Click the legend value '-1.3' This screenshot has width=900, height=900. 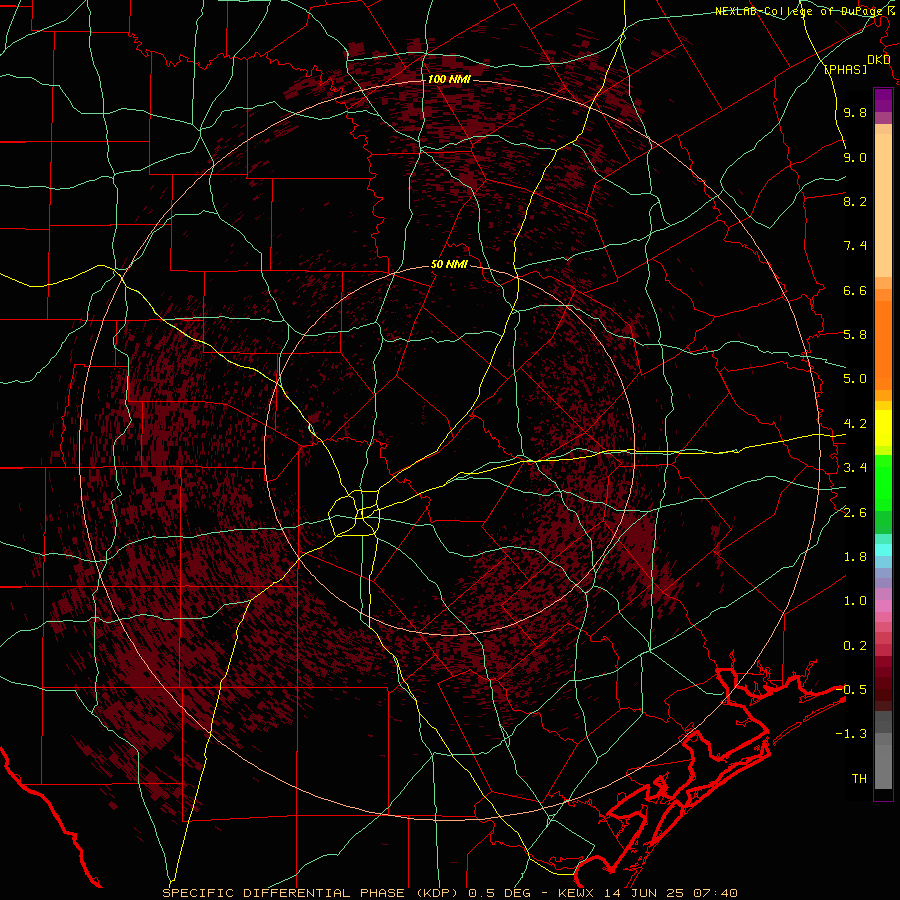click(851, 734)
